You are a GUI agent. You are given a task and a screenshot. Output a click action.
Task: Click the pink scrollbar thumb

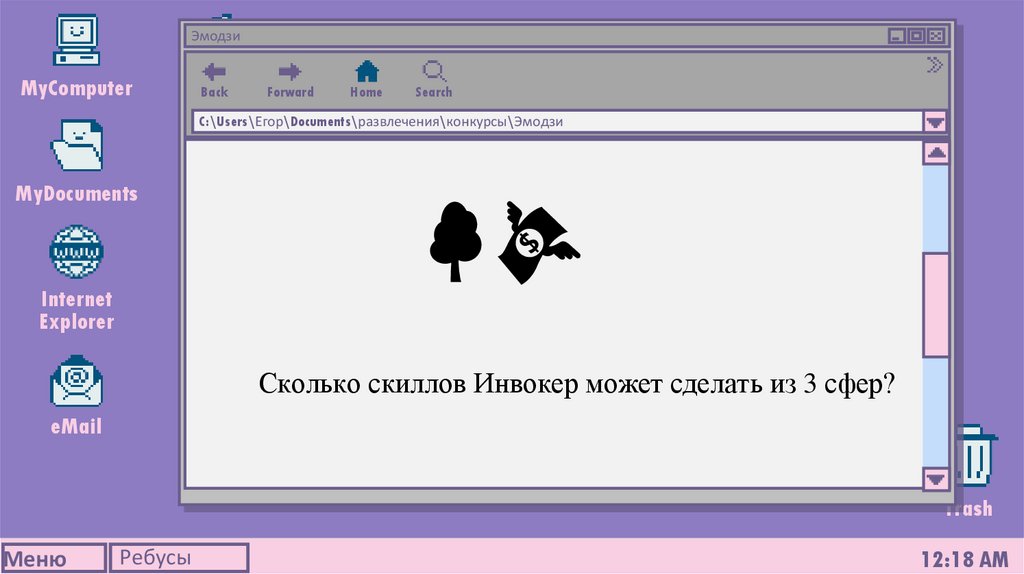tap(936, 305)
